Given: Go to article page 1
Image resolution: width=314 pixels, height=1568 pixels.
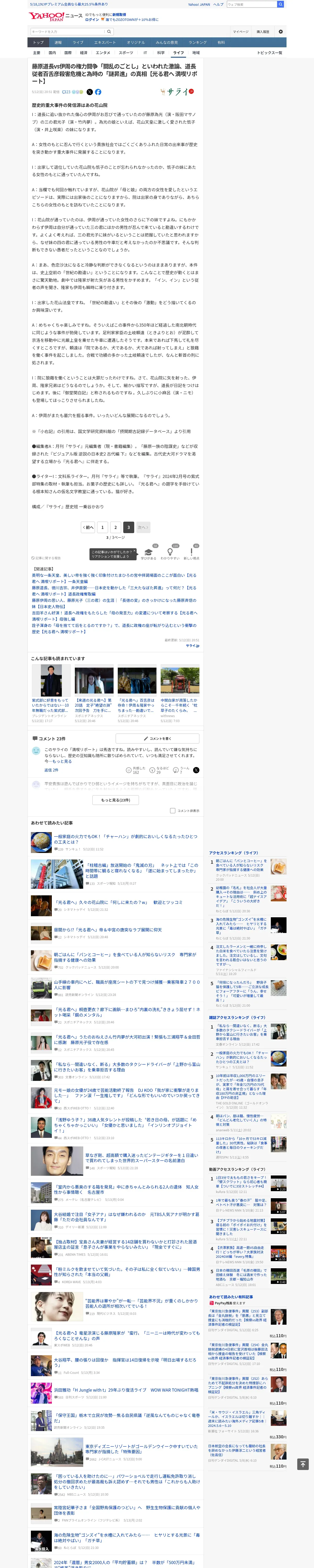Looking at the screenshot, I should (x=102, y=527).
